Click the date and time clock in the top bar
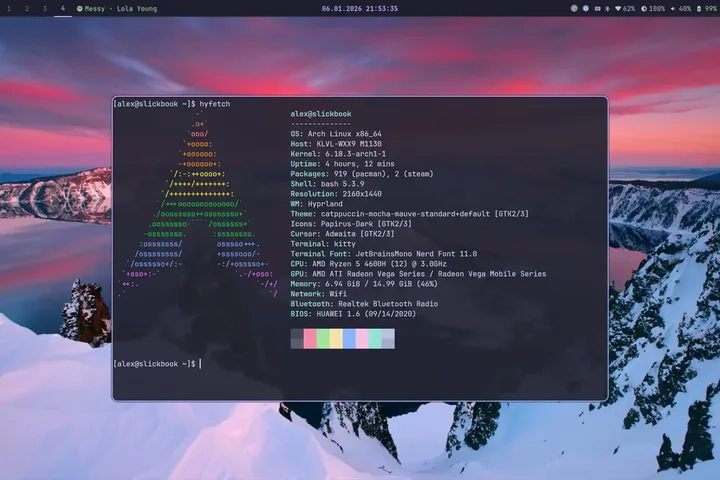Viewport: 720px width, 480px height. (x=360, y=8)
